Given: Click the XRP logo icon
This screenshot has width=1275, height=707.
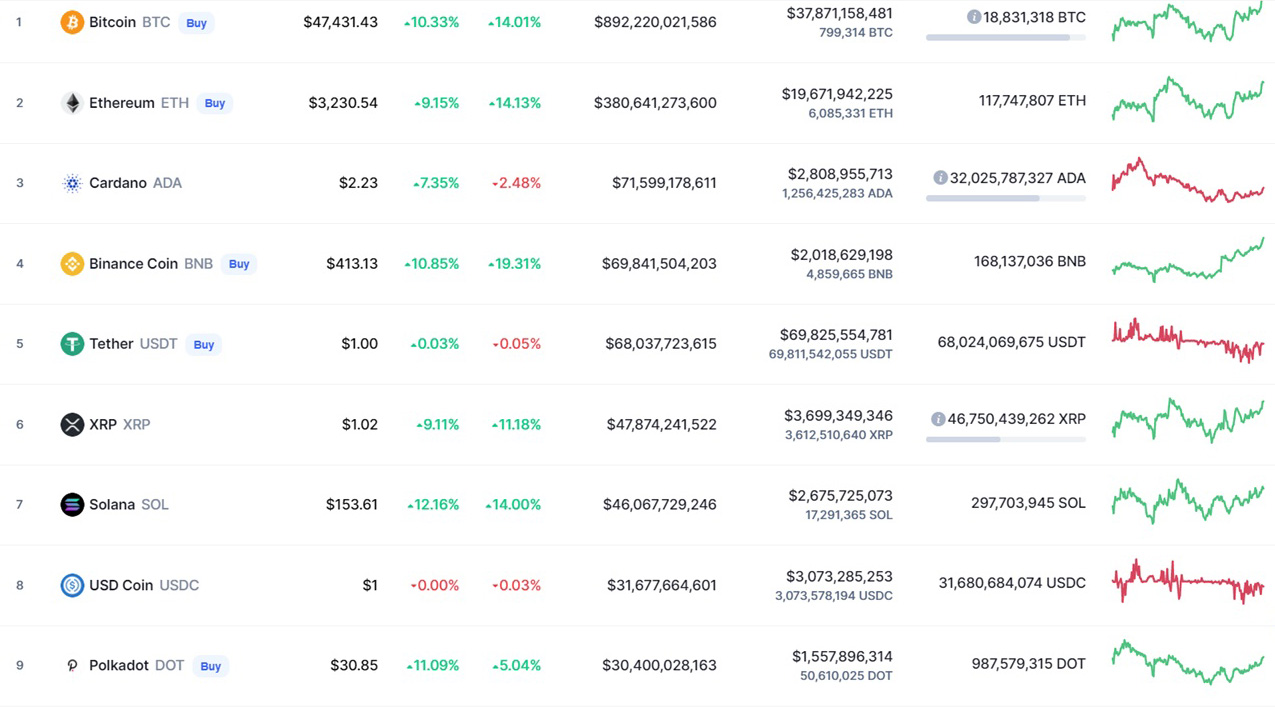Looking at the screenshot, I should coord(72,424).
